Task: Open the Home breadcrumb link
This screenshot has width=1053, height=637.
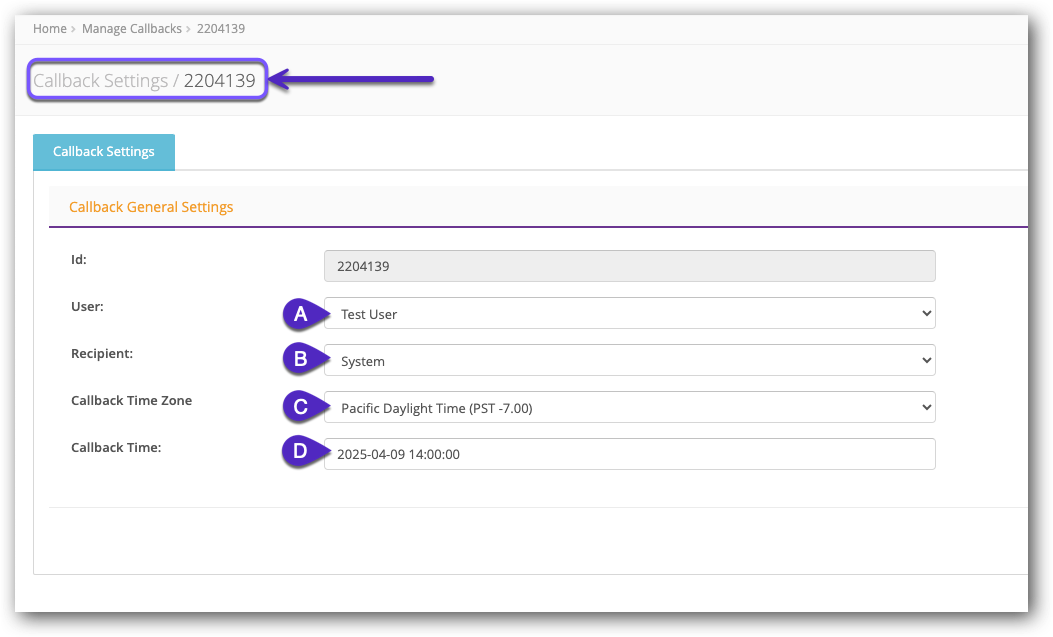Action: tap(50, 29)
